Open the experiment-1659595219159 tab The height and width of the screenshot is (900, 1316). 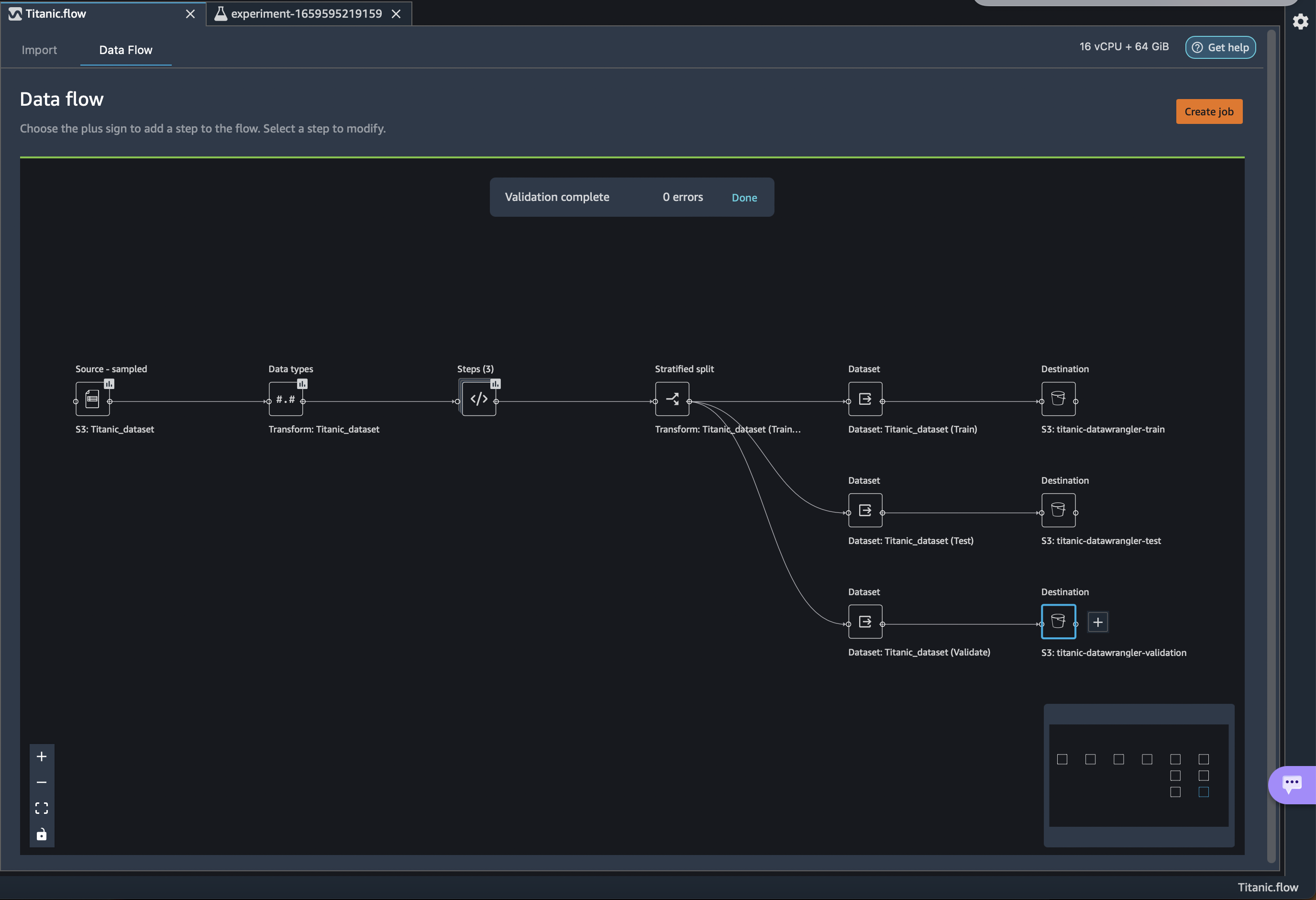pyautogui.click(x=306, y=13)
